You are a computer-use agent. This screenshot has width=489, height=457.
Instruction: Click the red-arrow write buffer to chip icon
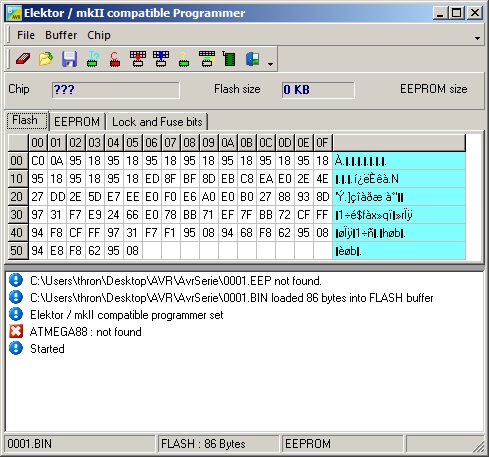tap(138, 59)
